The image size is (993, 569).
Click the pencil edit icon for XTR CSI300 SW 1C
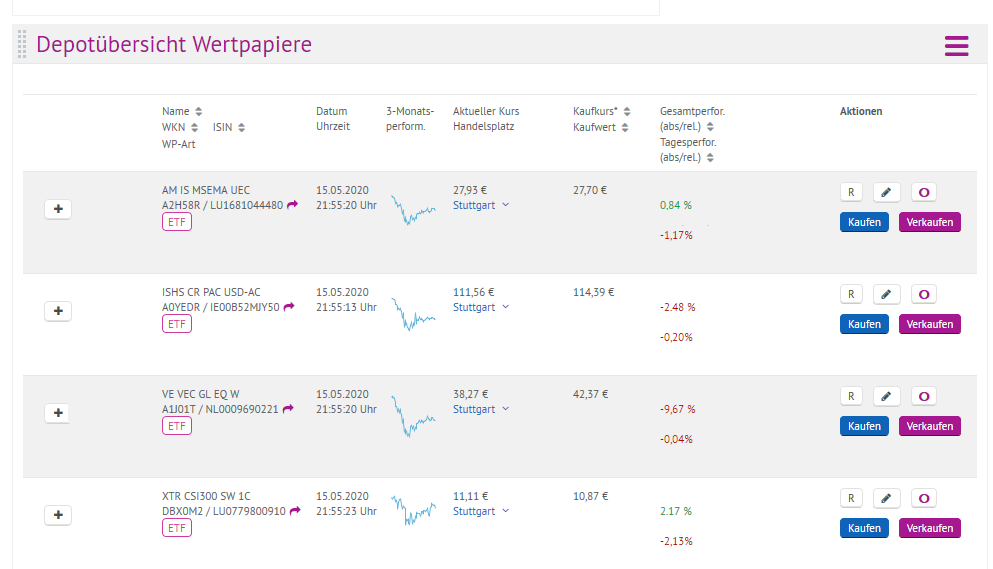pos(887,498)
